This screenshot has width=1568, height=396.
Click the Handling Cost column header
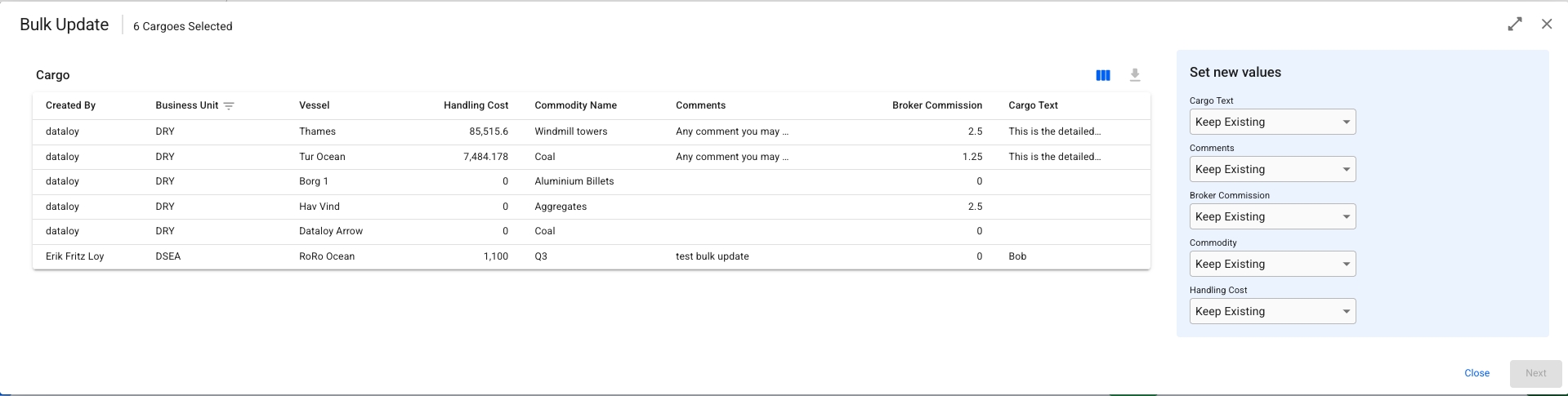click(x=476, y=105)
